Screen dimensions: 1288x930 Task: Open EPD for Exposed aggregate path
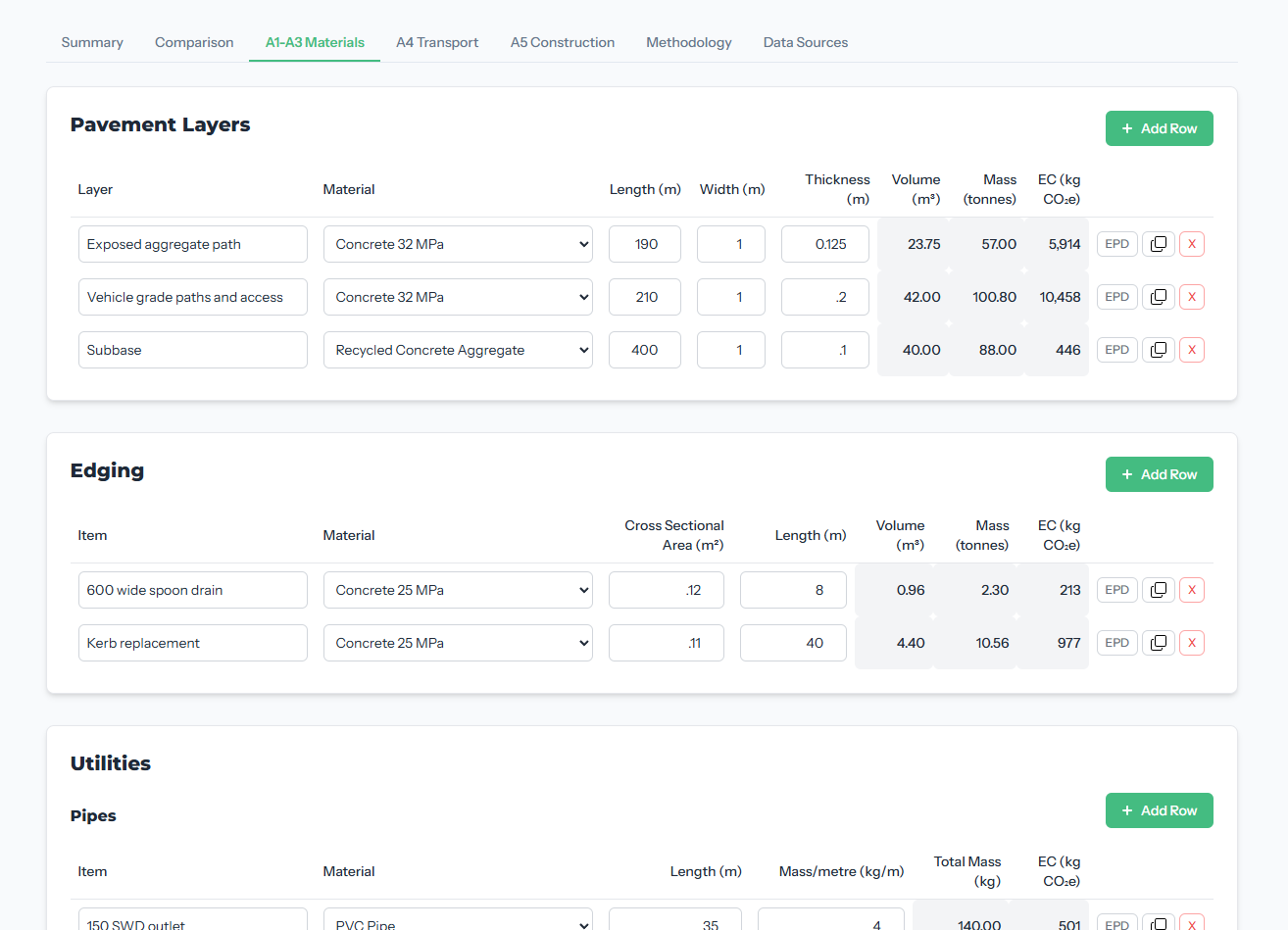[1117, 244]
